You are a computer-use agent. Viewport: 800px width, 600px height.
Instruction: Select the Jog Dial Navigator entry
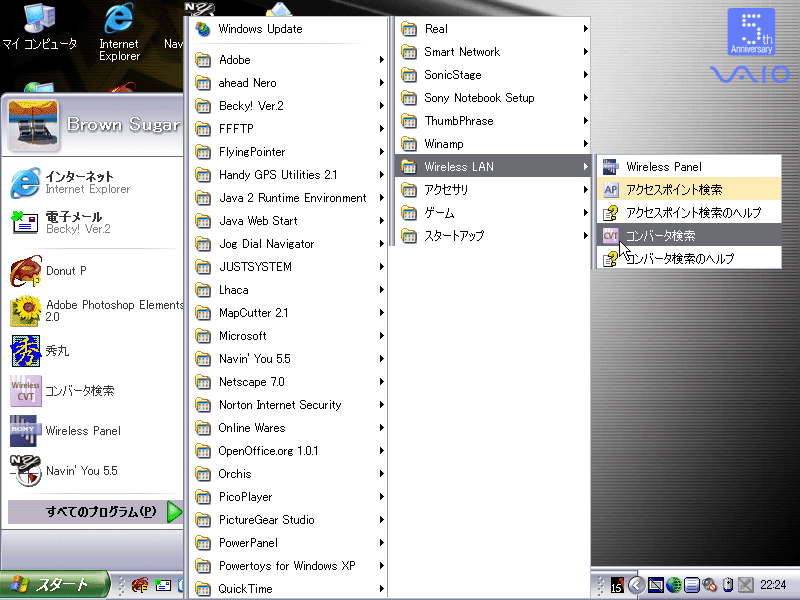click(289, 244)
